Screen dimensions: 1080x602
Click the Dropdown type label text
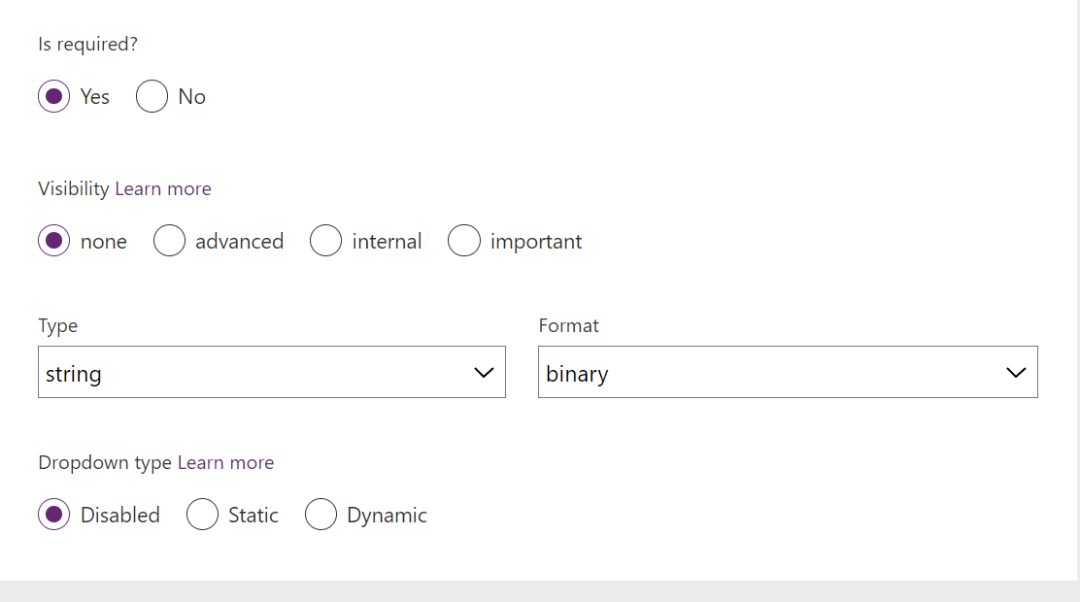(x=105, y=463)
